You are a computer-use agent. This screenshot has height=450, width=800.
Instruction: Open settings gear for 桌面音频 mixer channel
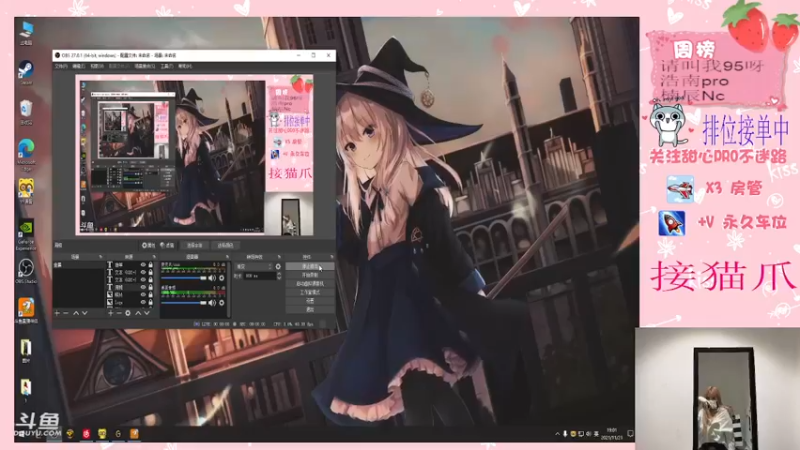click(221, 303)
